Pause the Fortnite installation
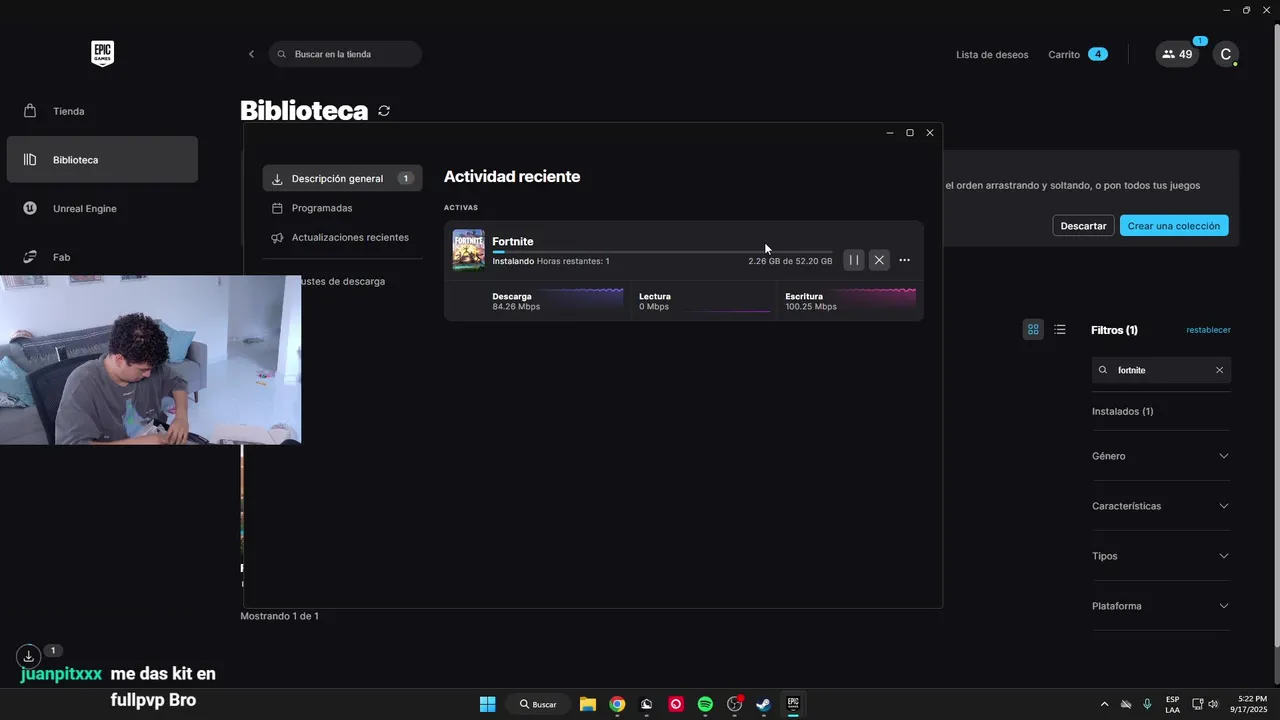This screenshot has height=720, width=1280. 854,260
